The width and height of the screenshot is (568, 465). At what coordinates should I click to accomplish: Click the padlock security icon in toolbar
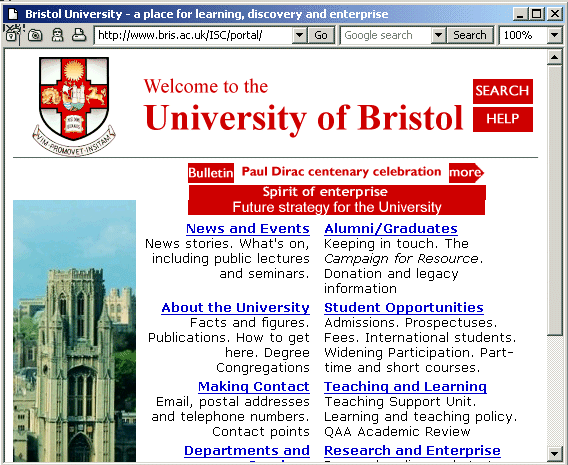(12, 34)
